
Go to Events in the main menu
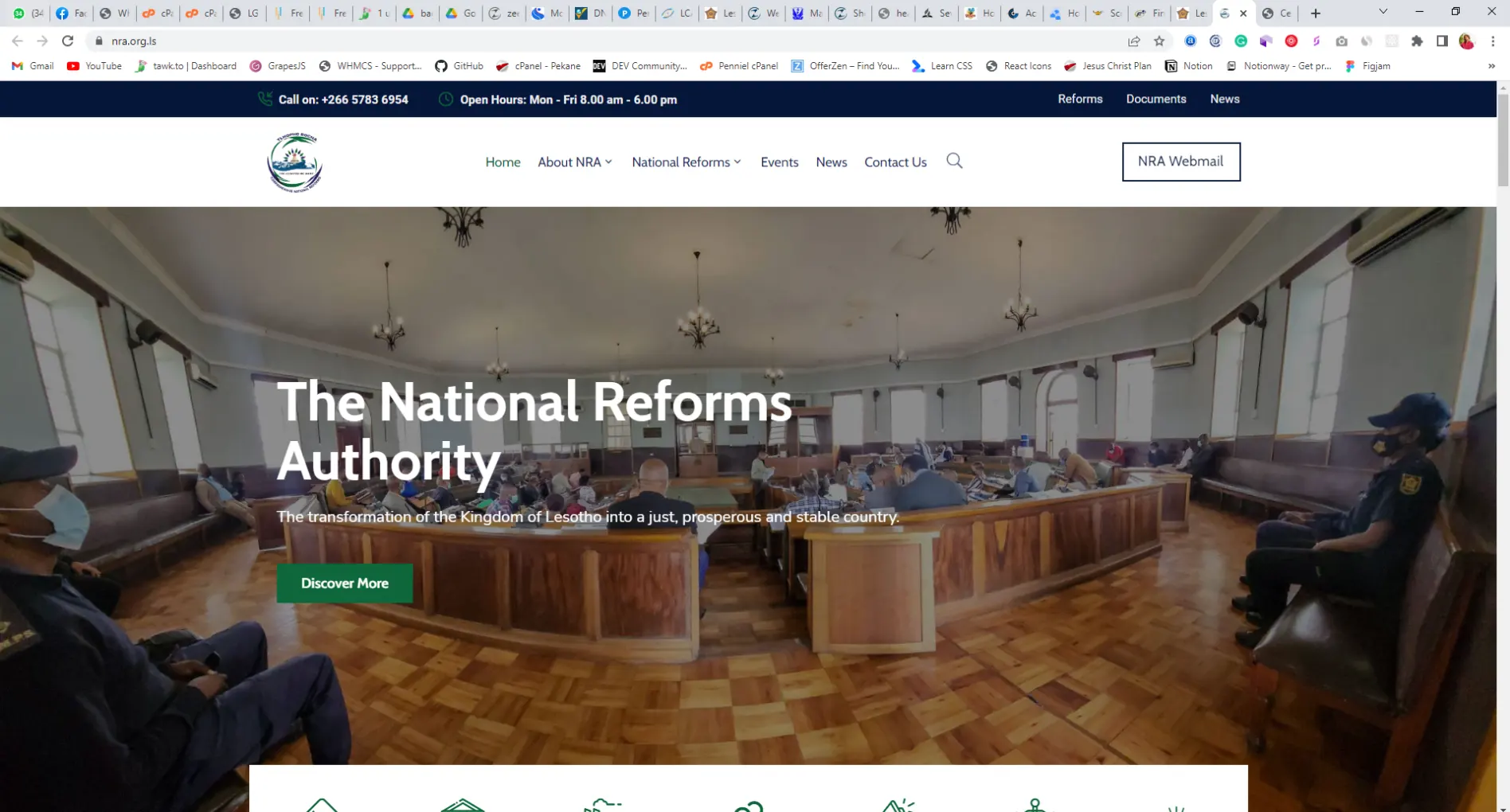click(779, 162)
